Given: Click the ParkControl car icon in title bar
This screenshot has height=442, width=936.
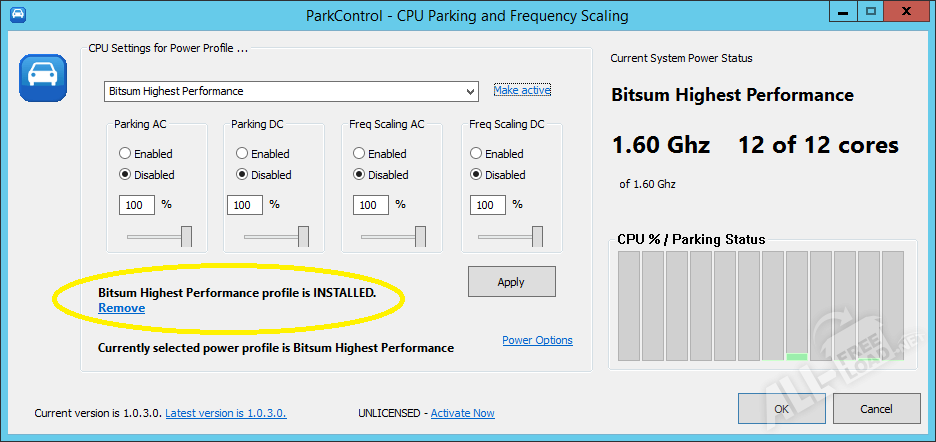Looking at the screenshot, I should [x=16, y=16].
